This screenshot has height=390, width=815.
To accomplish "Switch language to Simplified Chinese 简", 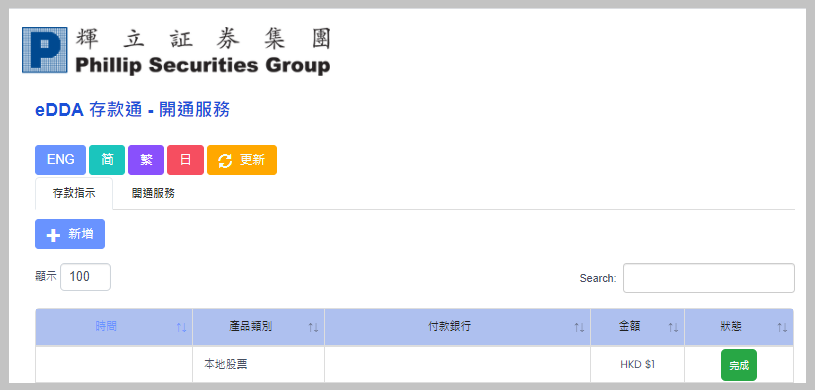I will coord(107,160).
